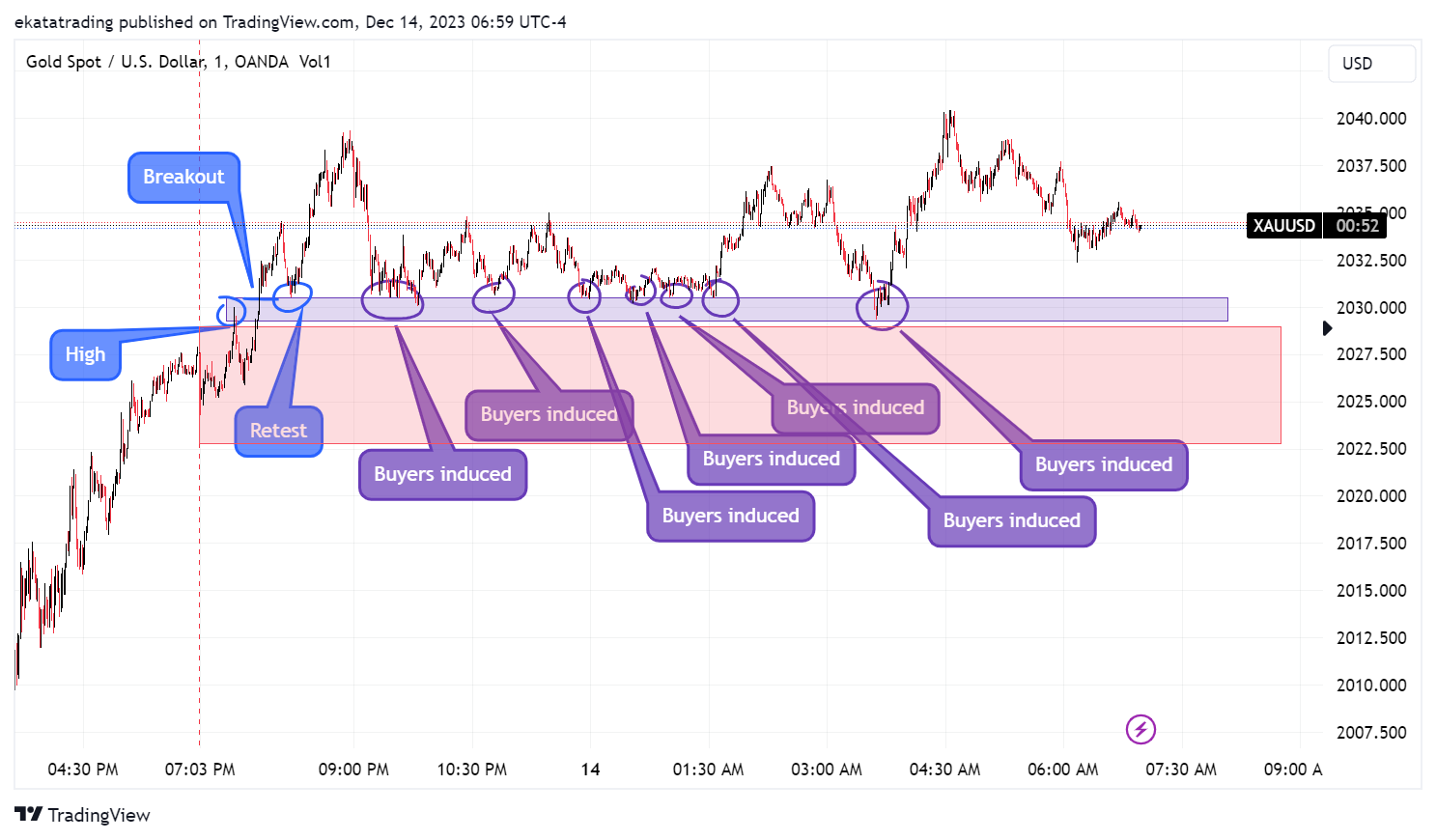
Task: Click the 04:30 PM time axis label
Action: click(x=83, y=770)
